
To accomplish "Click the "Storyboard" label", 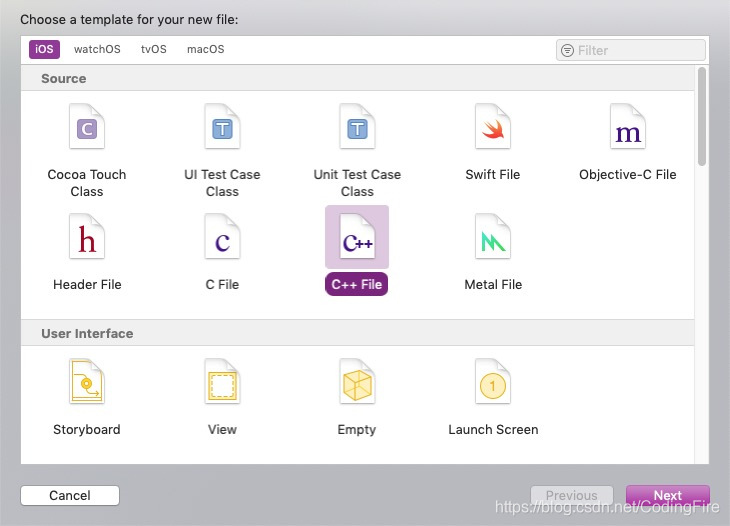I will coord(87,429).
